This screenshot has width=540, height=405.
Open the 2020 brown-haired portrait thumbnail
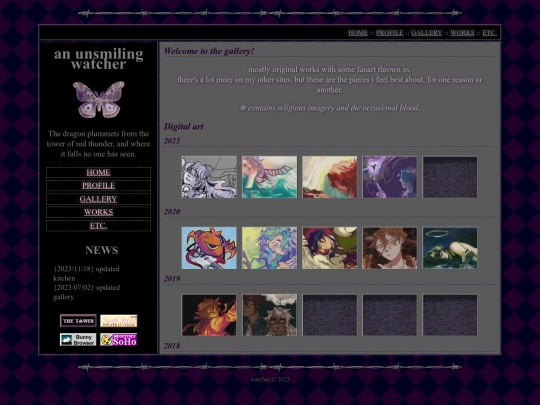[x=390, y=248]
